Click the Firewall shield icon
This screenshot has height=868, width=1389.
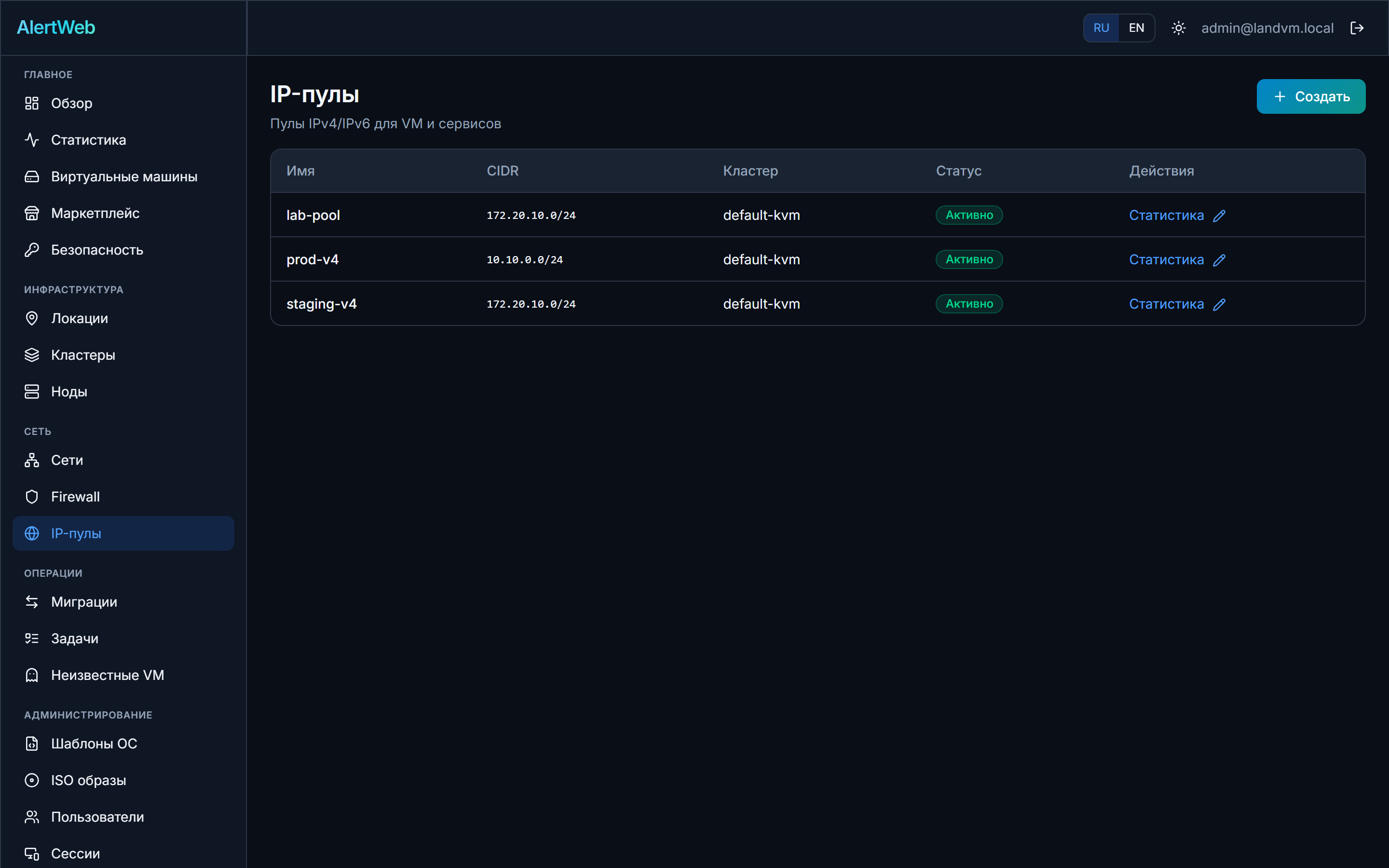click(31, 497)
